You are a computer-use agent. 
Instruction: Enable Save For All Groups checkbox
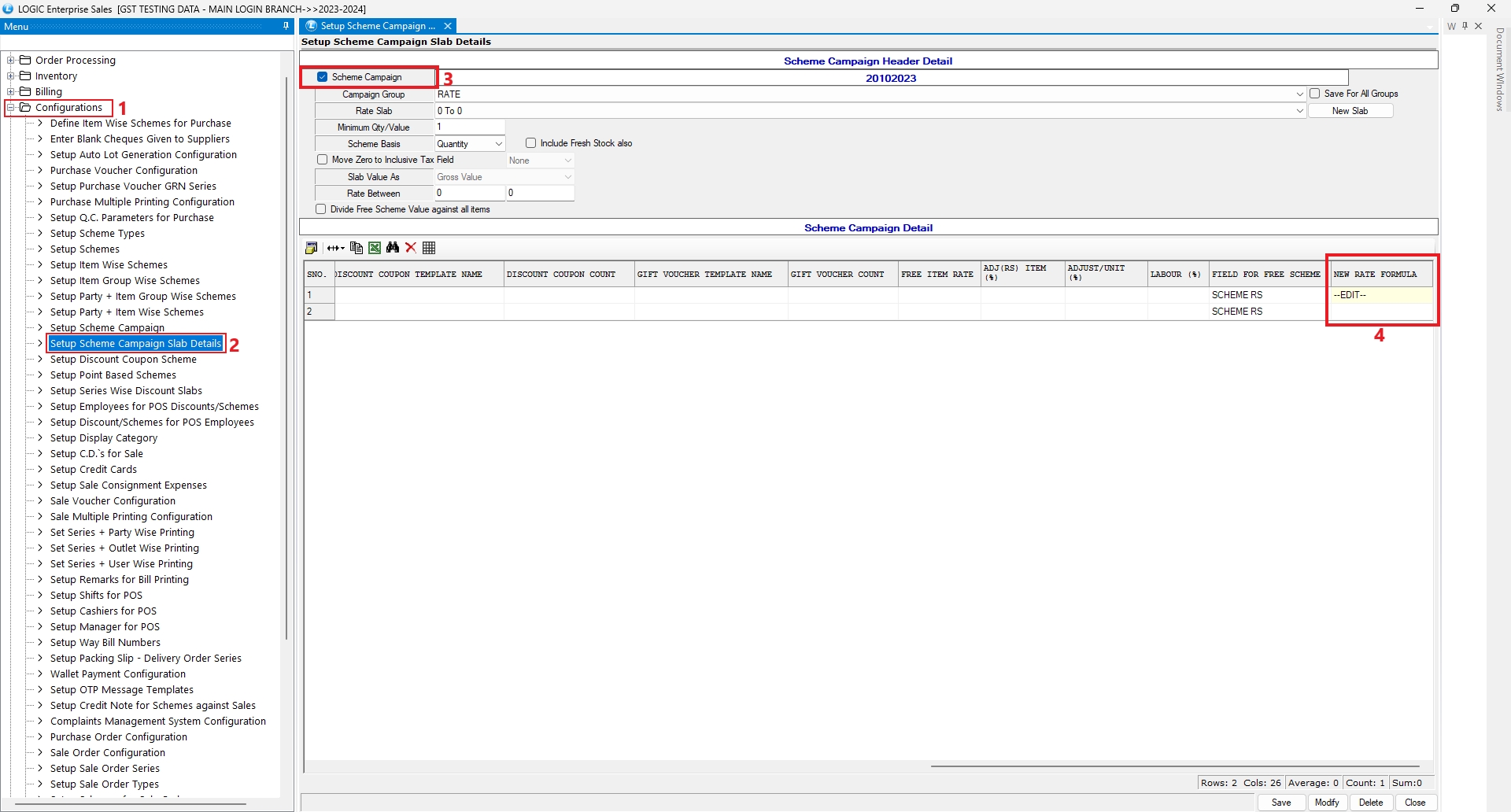(1315, 94)
